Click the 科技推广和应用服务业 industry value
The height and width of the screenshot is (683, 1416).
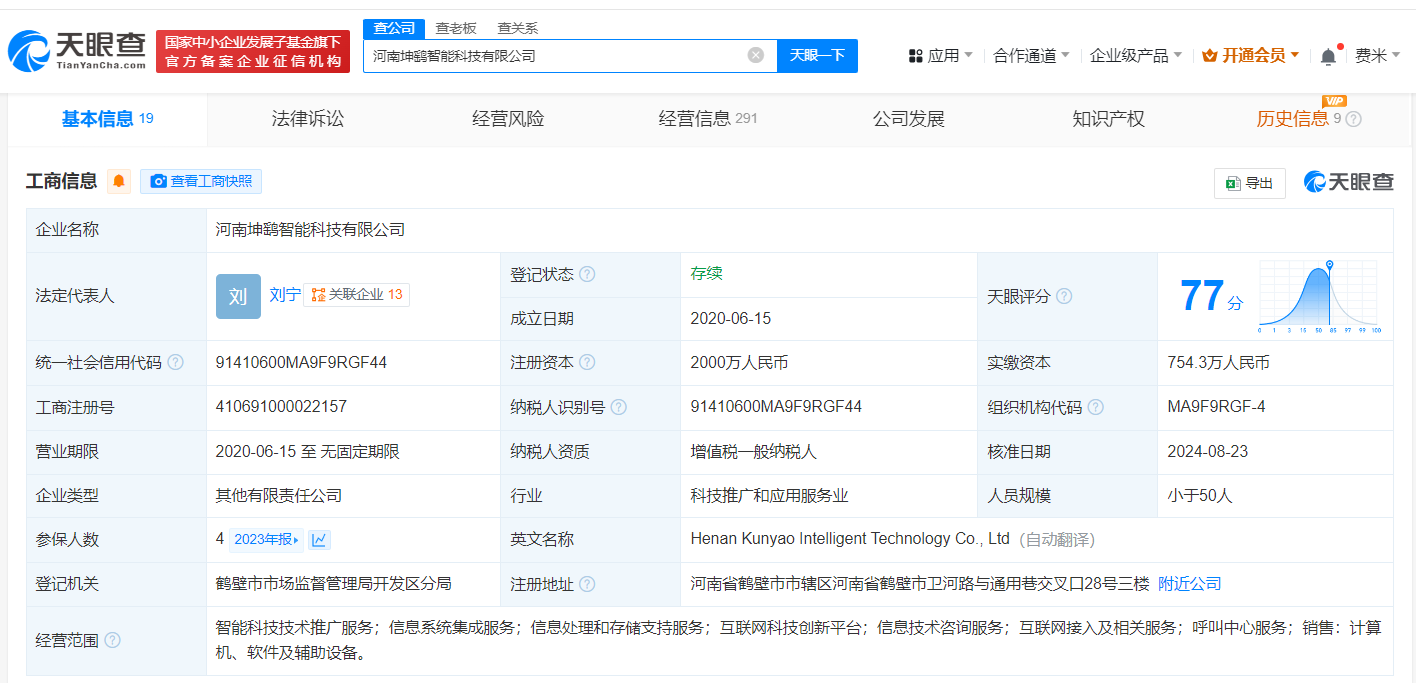pos(771,496)
